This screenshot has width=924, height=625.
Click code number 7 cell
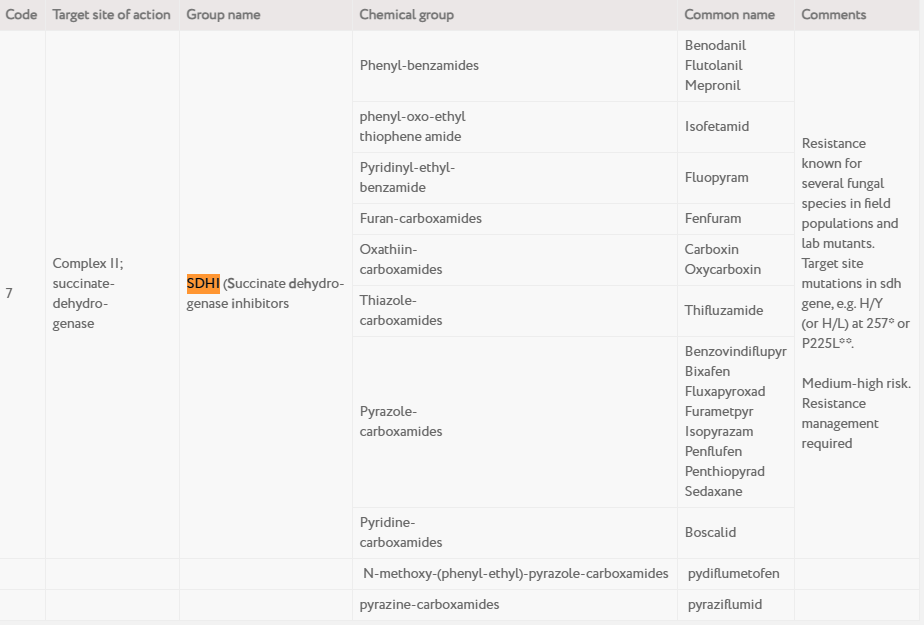(9, 293)
